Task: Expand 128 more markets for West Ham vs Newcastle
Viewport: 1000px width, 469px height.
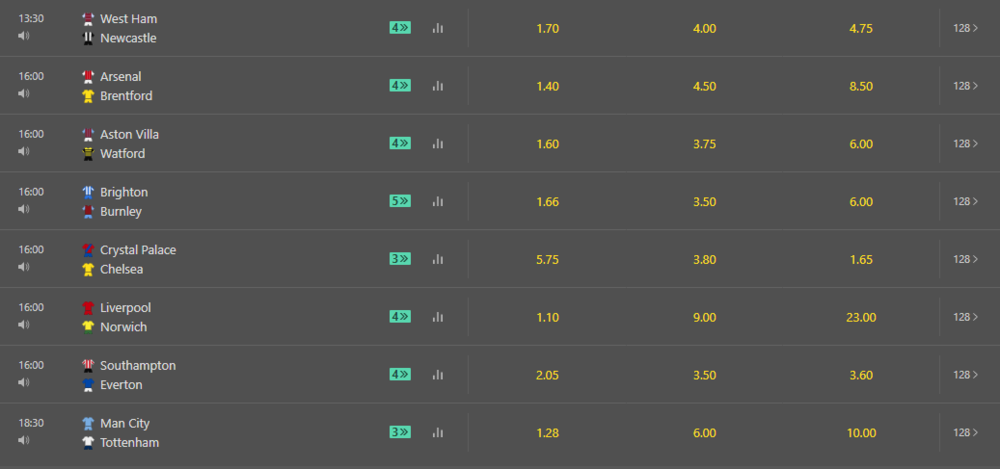Action: [966, 28]
